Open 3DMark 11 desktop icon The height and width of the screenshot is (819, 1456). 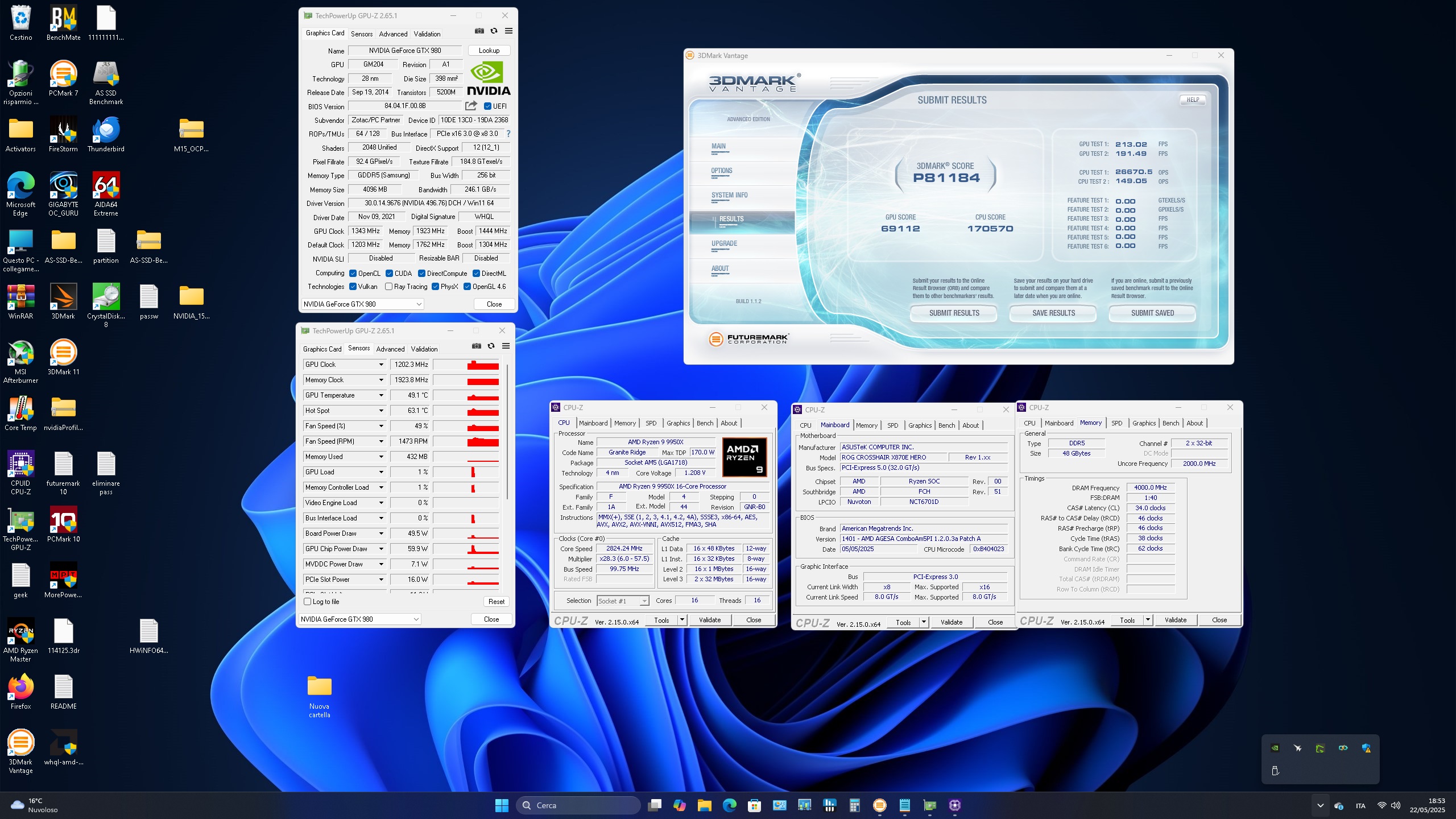click(64, 357)
